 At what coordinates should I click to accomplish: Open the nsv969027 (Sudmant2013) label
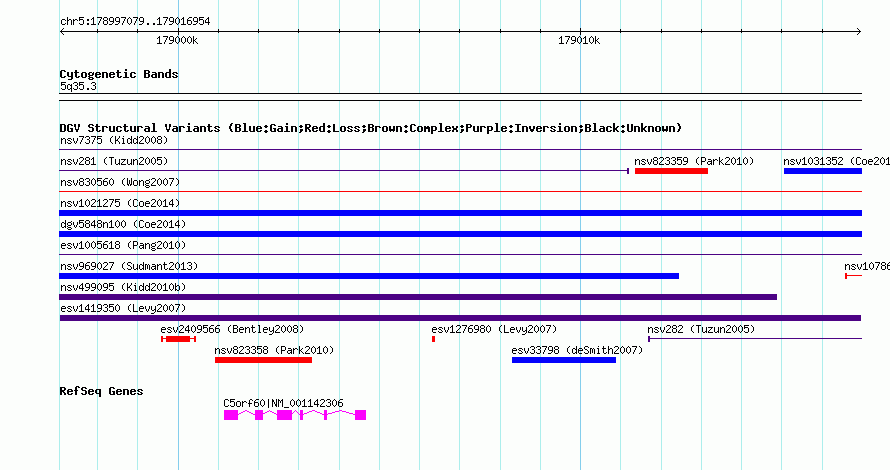tap(129, 266)
